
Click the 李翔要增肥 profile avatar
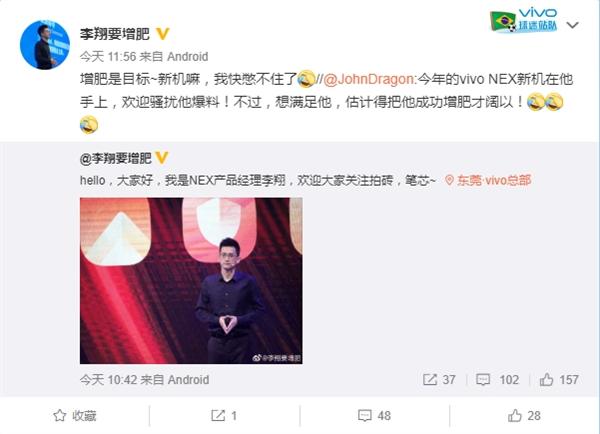45,45
